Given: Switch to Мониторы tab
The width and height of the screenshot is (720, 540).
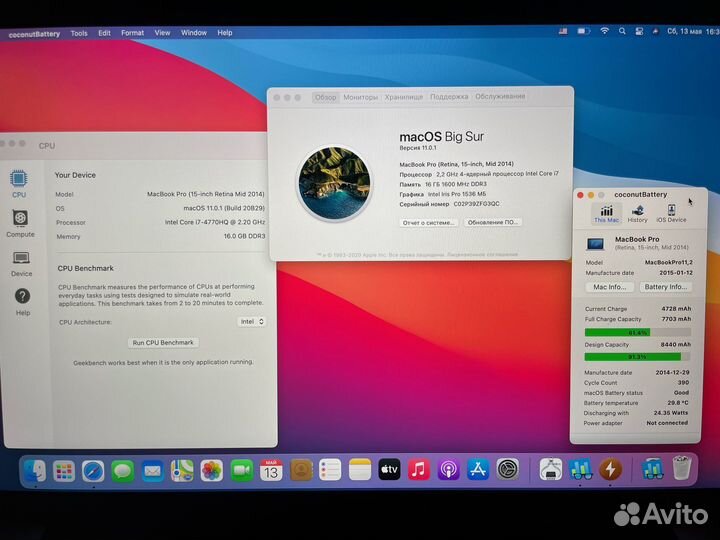Looking at the screenshot, I should pyautogui.click(x=360, y=97).
